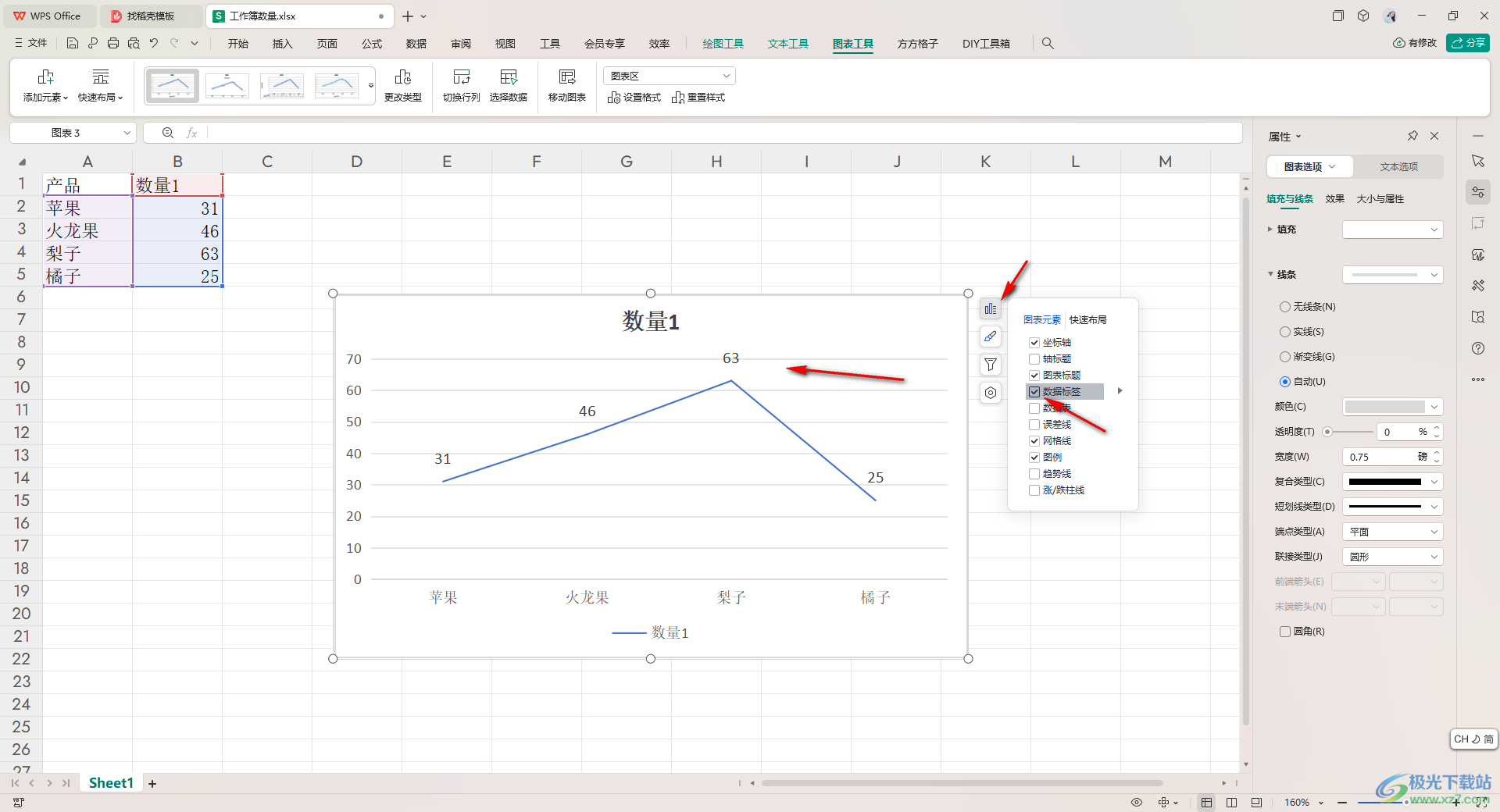Open the chart area element dropdown
This screenshot has width=1500, height=812.
[x=670, y=76]
